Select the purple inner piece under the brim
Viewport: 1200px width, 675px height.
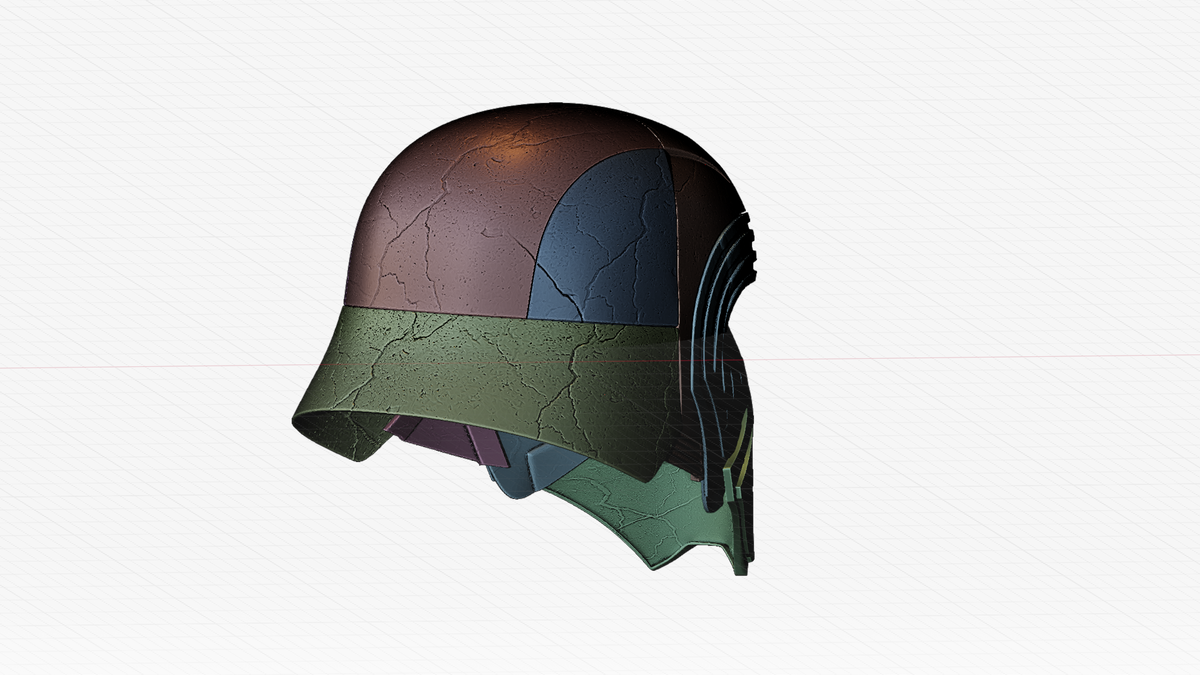[445, 440]
